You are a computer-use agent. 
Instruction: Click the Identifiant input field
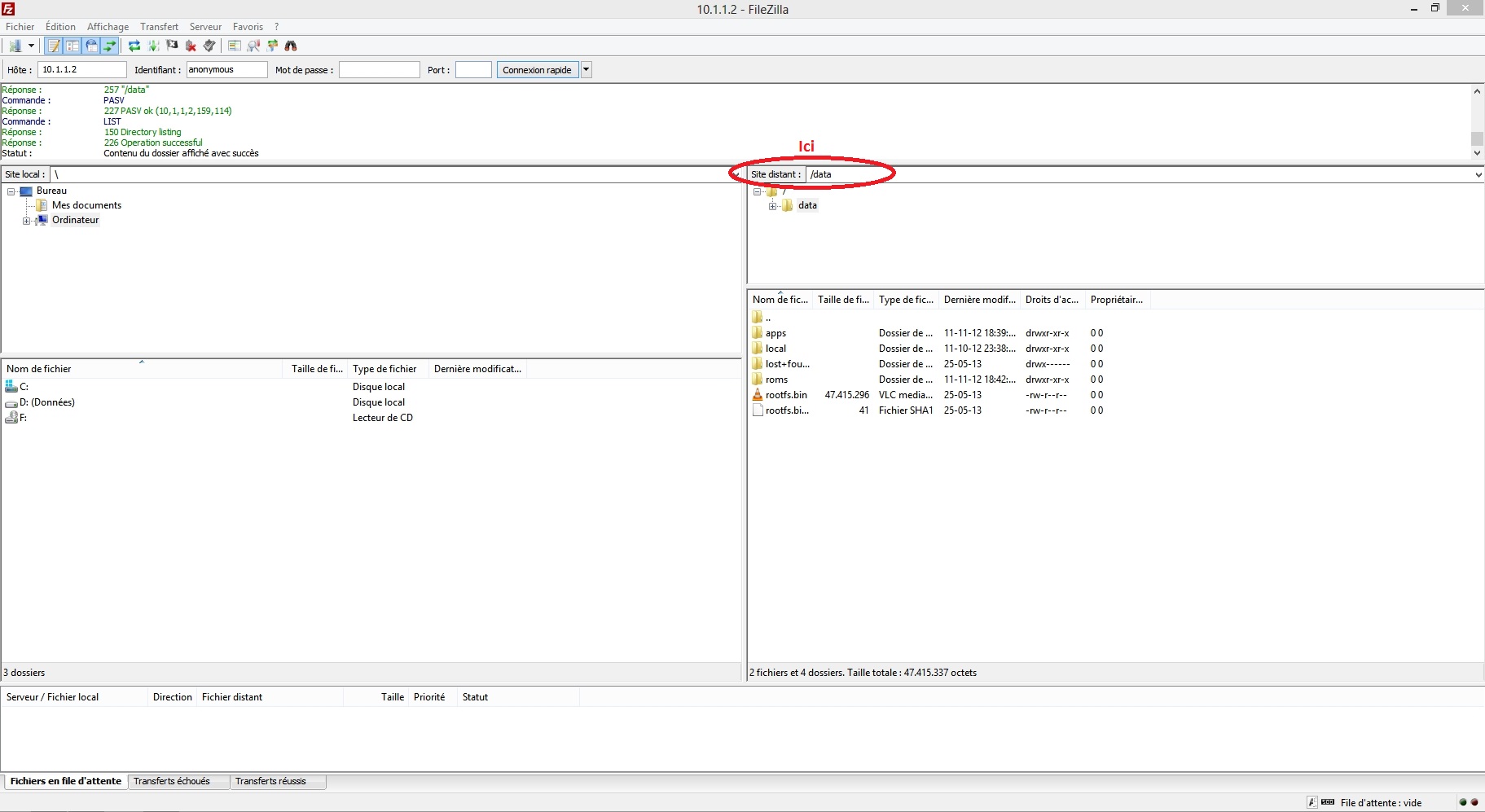coord(227,70)
